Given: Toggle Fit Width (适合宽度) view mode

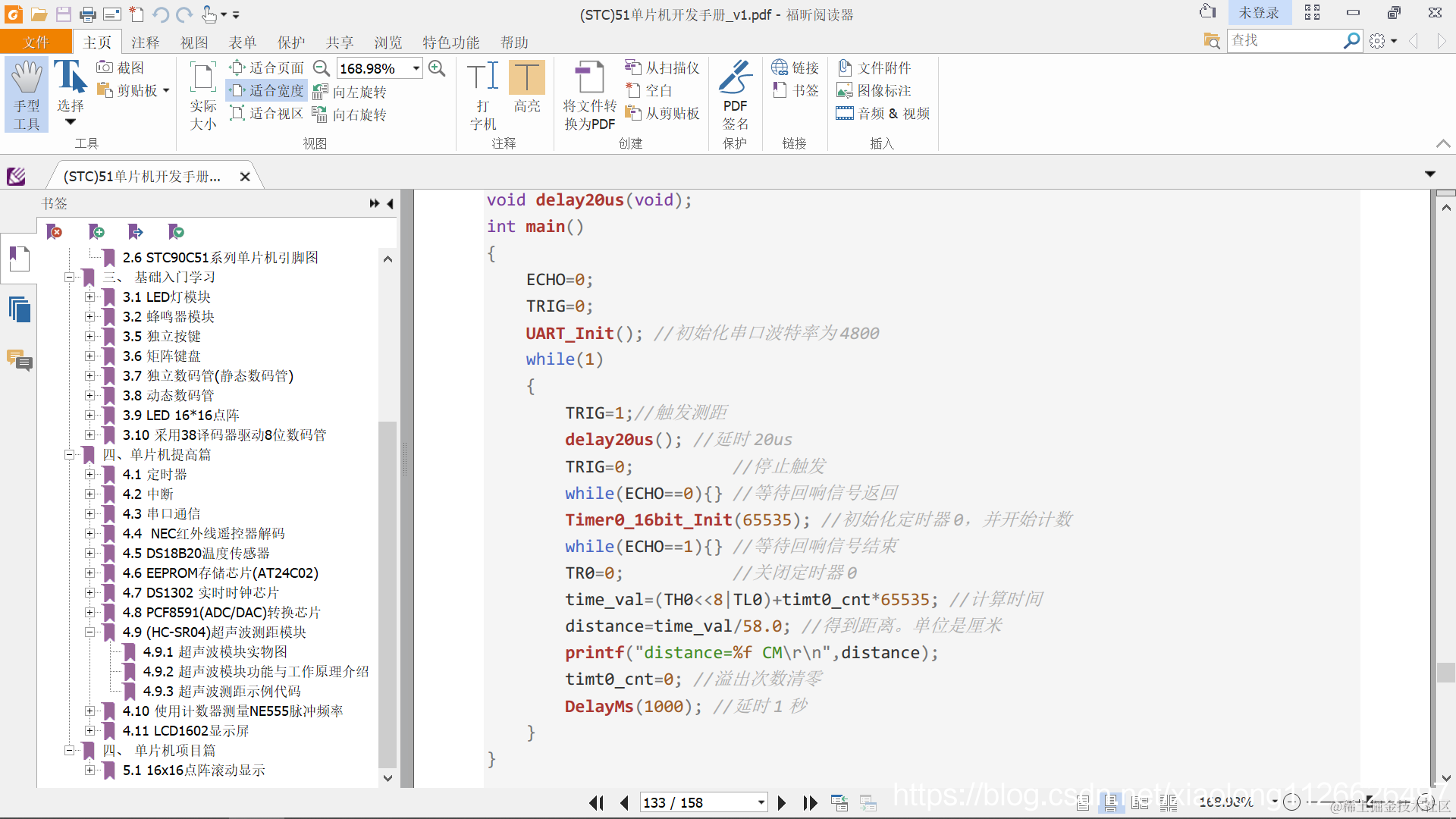Looking at the screenshot, I should [x=268, y=91].
